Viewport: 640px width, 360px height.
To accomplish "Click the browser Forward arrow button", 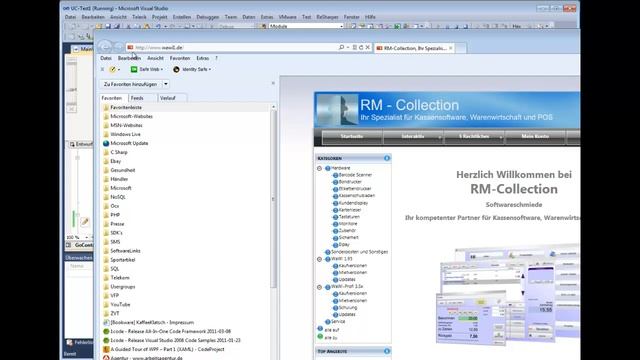I will tap(118, 48).
